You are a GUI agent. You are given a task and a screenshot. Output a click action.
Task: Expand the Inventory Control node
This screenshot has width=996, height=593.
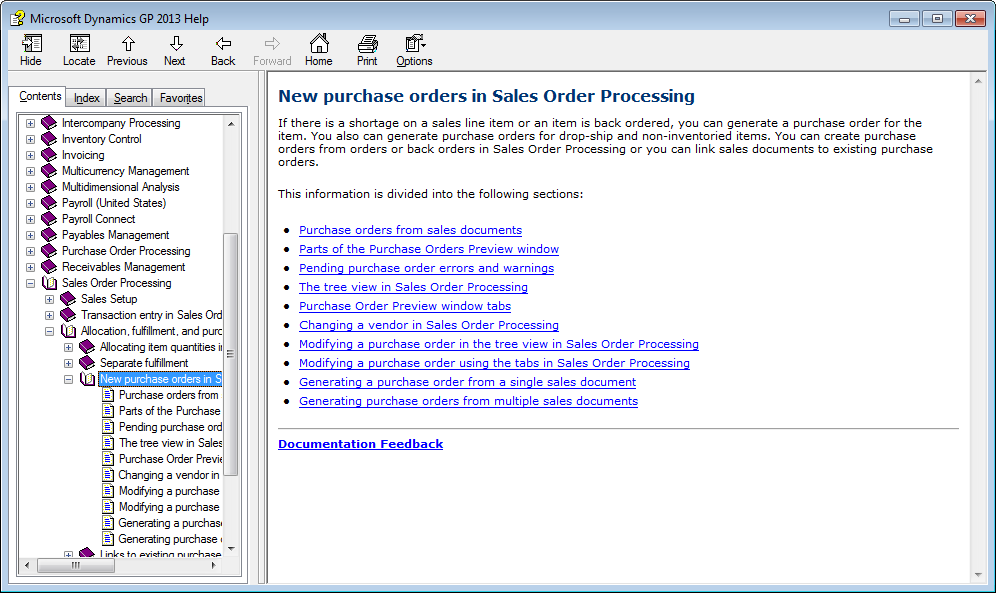(30, 139)
